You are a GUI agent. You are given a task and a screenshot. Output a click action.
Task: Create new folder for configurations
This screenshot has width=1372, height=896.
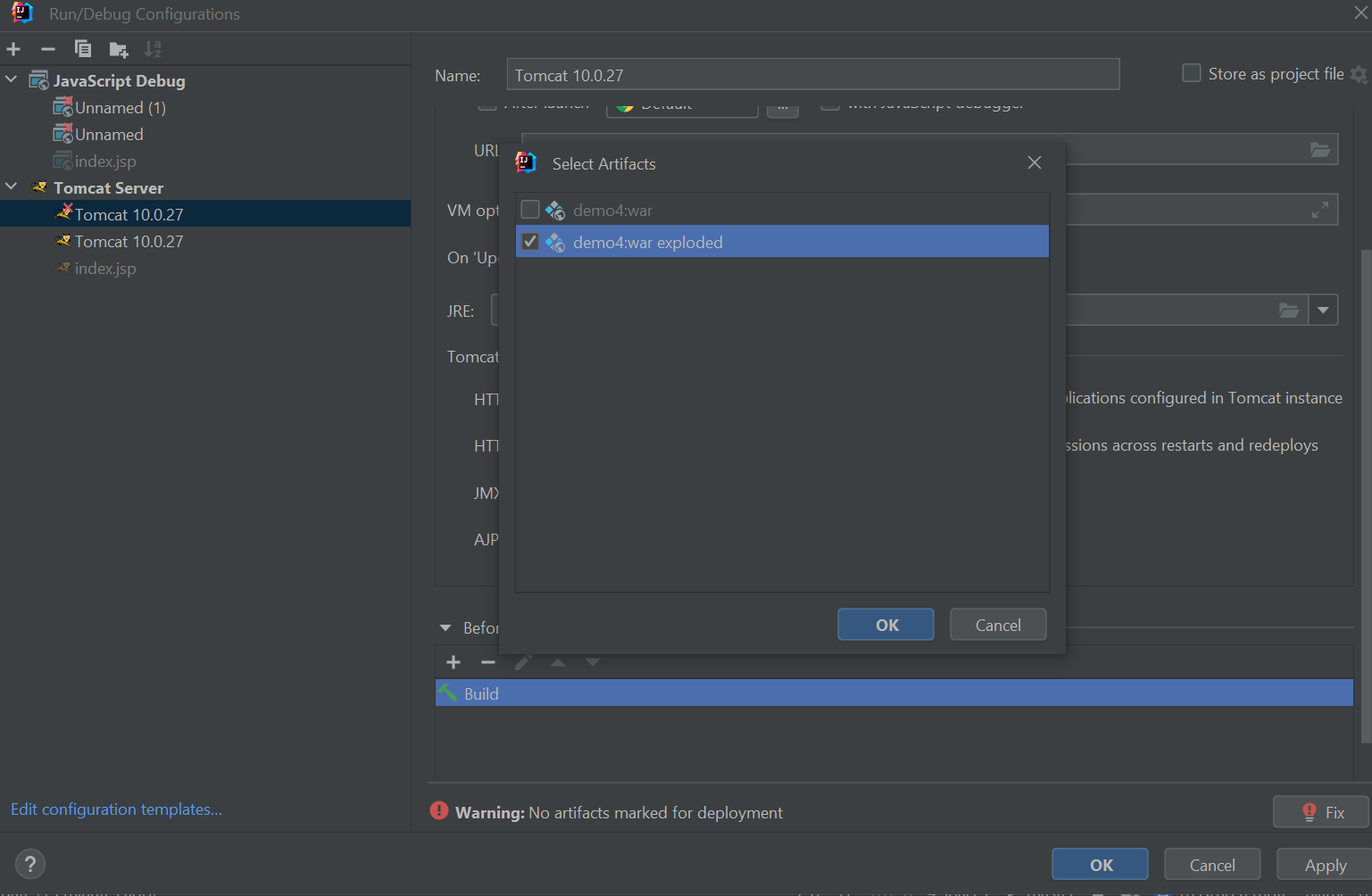tap(118, 49)
